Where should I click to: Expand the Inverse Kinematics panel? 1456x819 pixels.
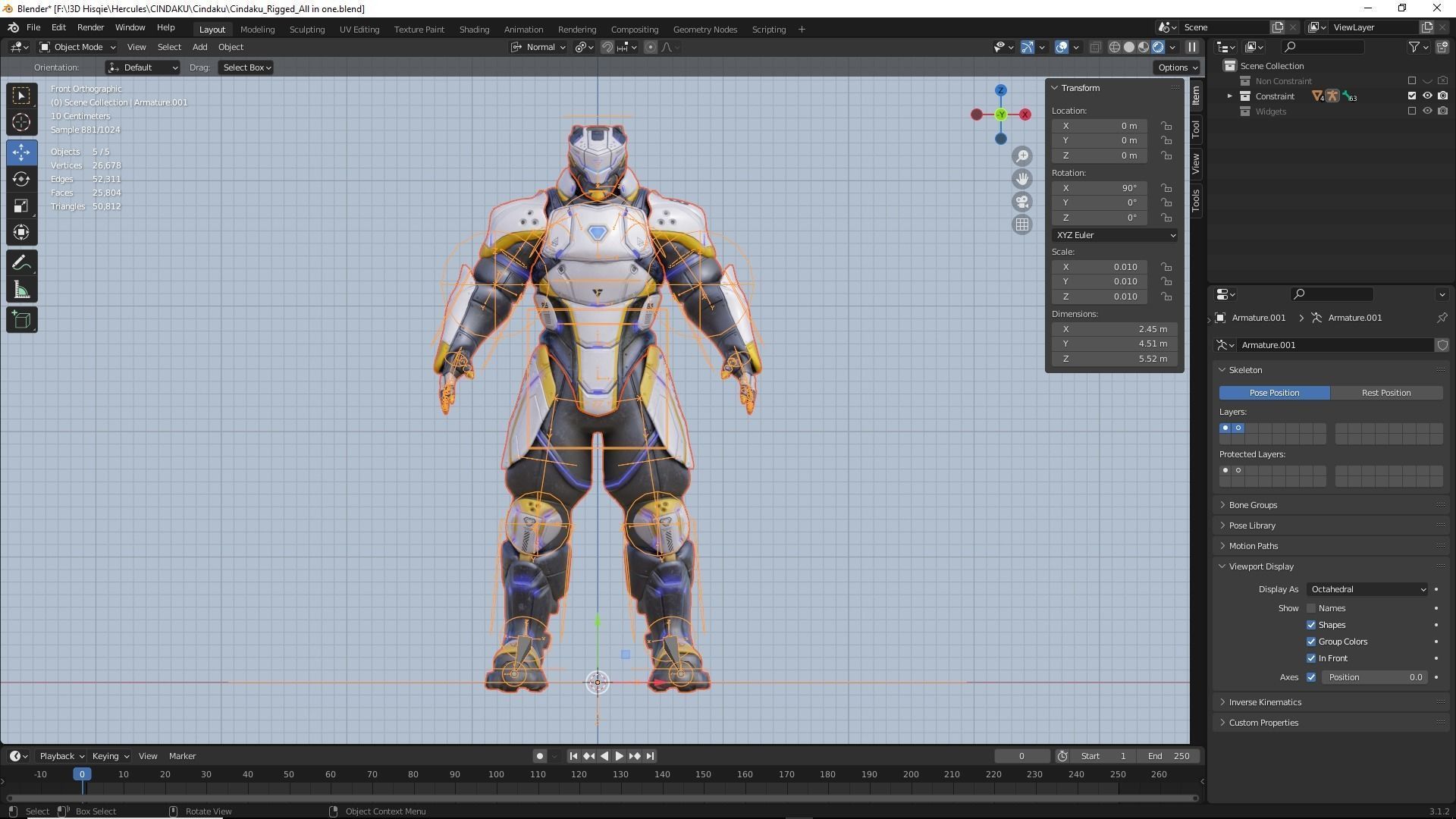pyautogui.click(x=1264, y=702)
